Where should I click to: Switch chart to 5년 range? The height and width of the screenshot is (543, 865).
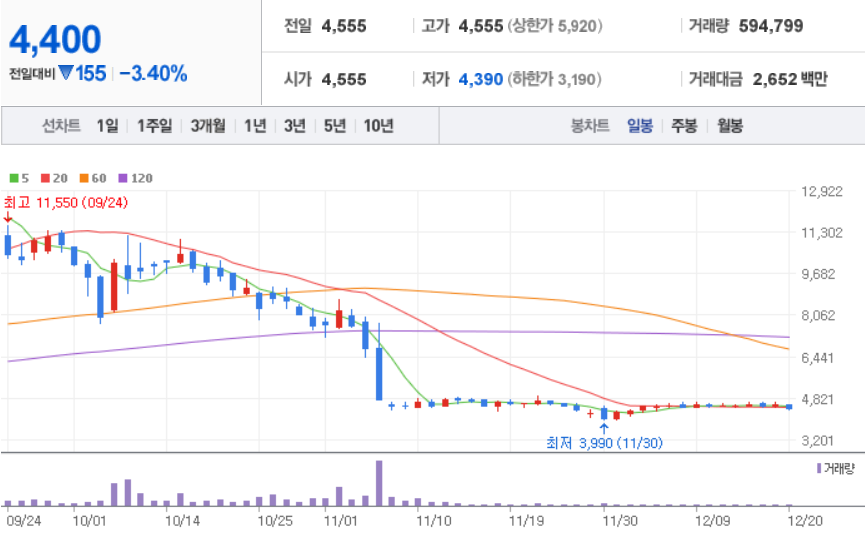point(334,126)
